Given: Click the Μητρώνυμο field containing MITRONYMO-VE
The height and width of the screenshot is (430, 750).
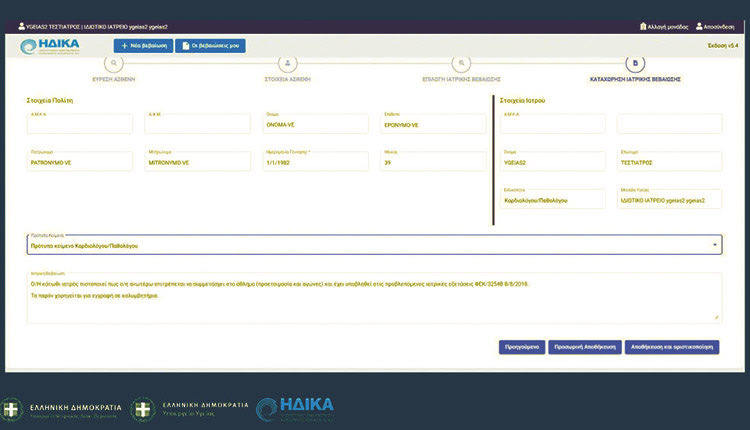Looking at the screenshot, I should (198, 161).
